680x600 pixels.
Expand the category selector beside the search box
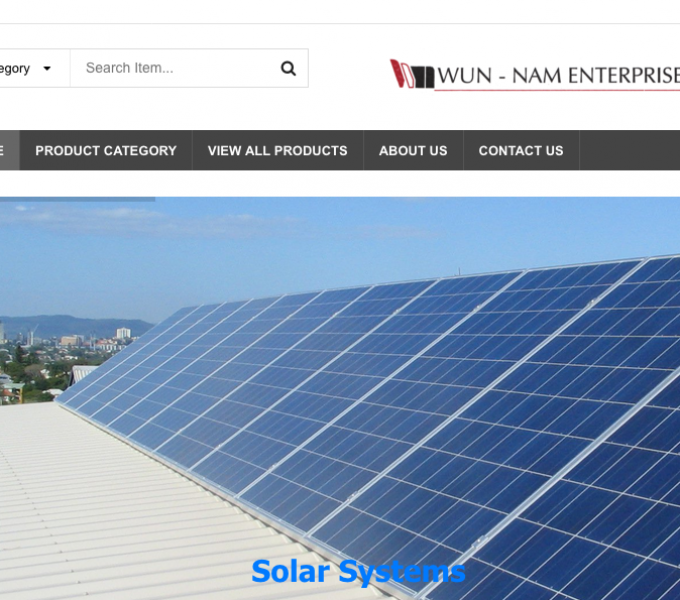coord(35,68)
